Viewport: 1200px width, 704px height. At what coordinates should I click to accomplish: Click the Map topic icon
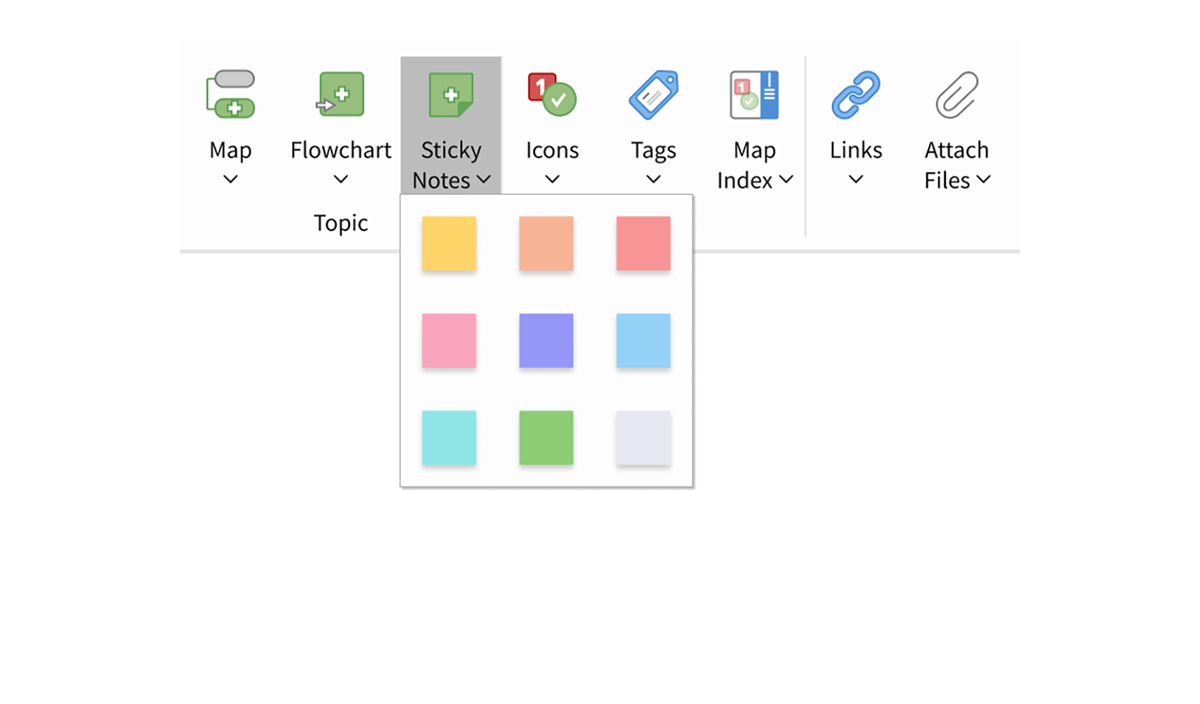point(230,95)
